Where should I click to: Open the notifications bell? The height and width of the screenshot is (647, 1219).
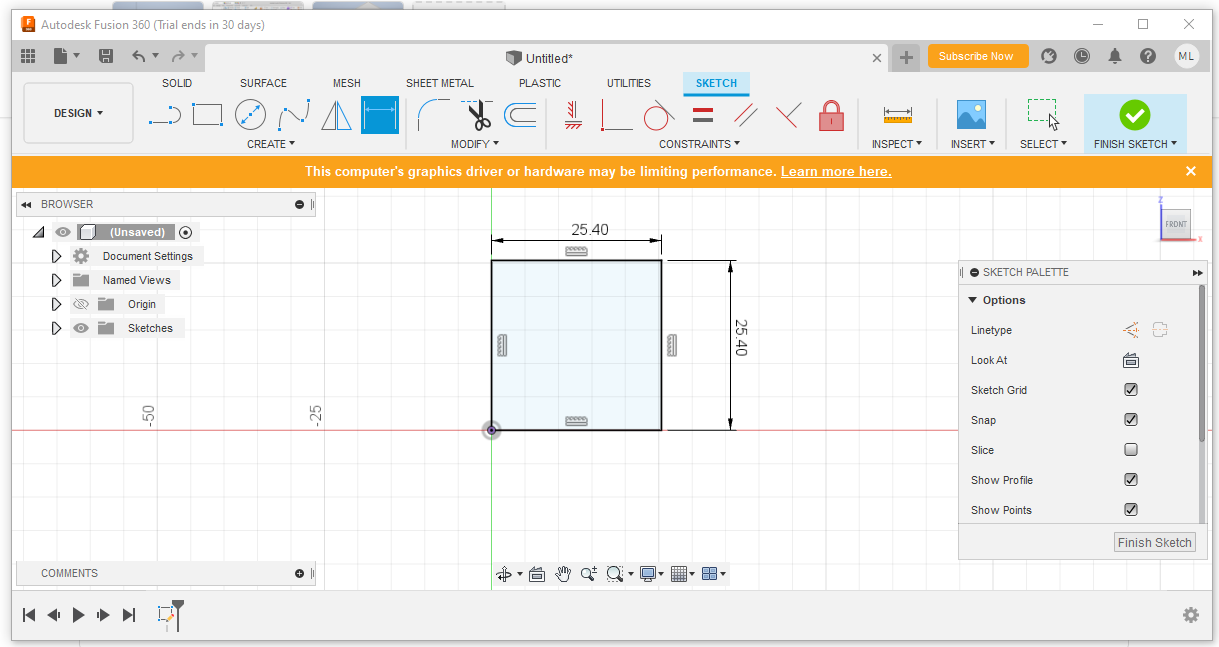click(1115, 57)
